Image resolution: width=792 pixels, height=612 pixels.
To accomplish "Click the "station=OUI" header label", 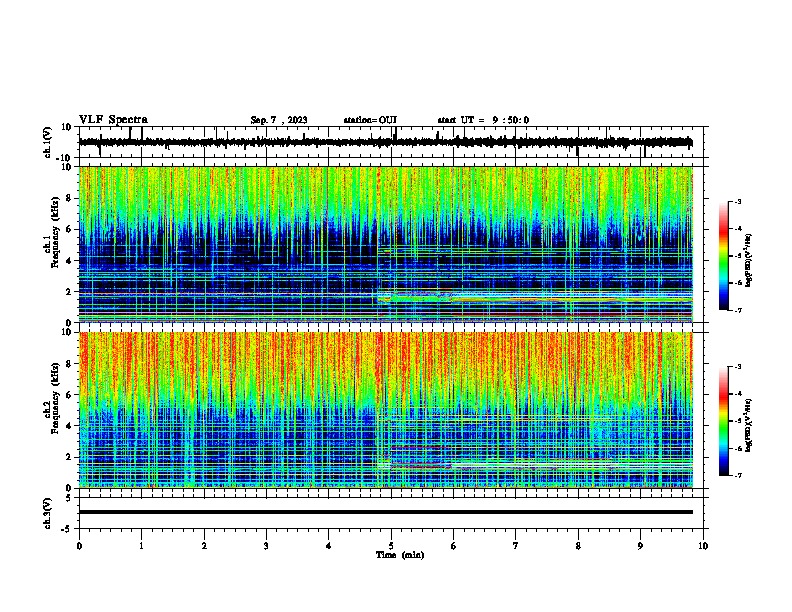I will click(370, 120).
